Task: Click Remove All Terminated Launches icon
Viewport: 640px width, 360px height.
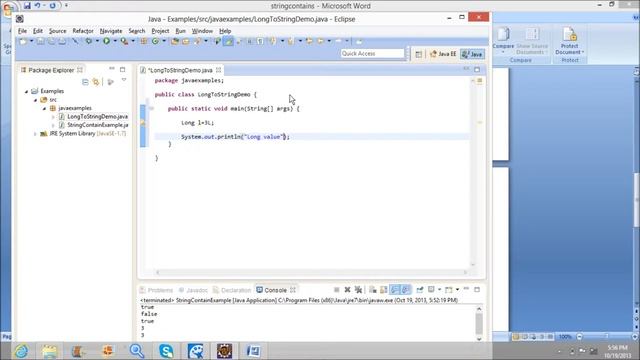Action: point(358,290)
